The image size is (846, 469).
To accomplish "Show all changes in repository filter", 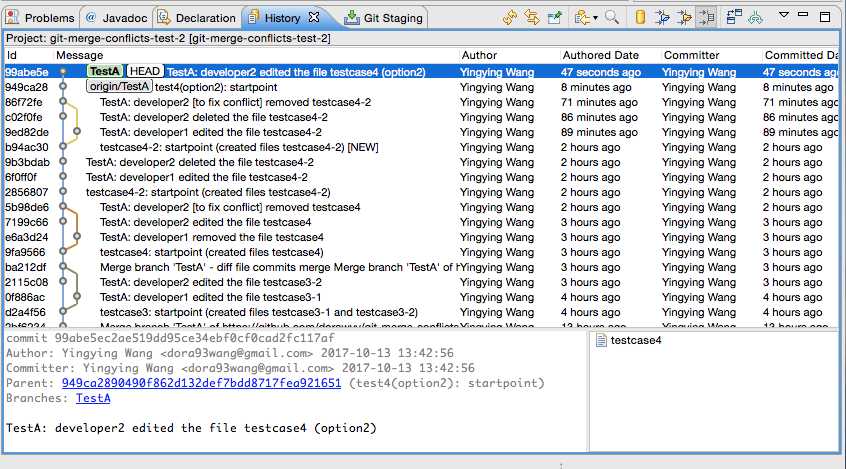I will pos(640,18).
